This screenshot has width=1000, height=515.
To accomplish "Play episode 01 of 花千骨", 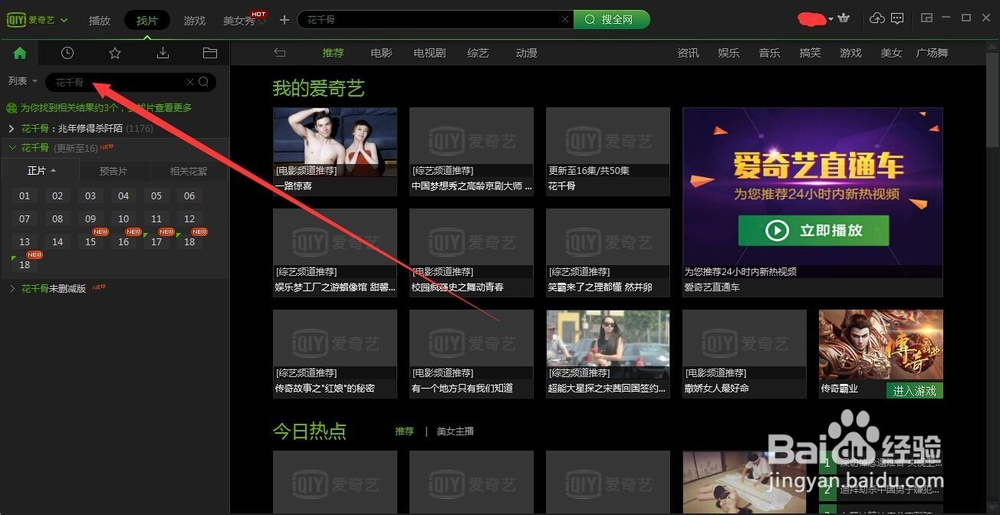I will tap(24, 196).
